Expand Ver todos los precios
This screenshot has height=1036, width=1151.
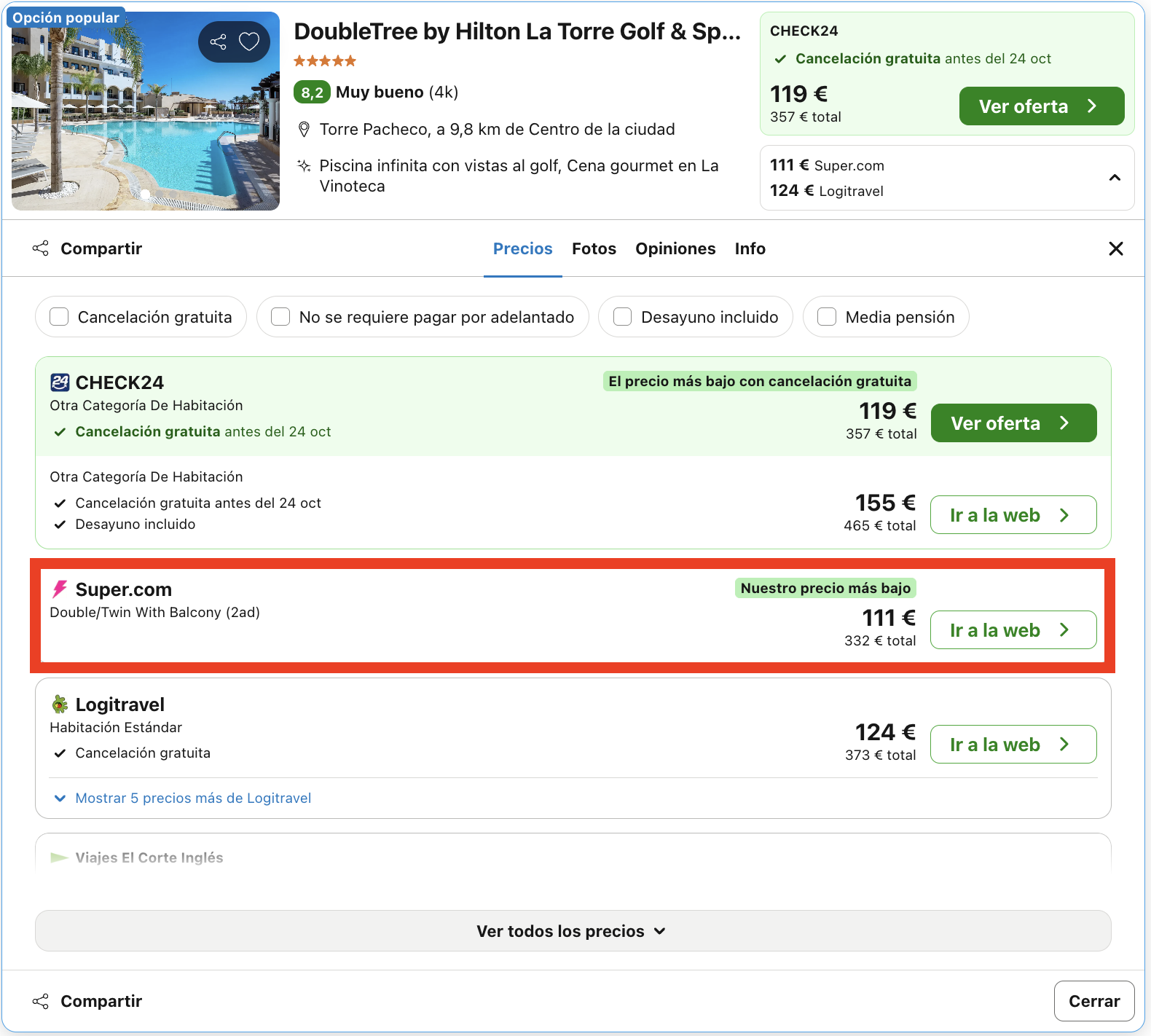click(573, 930)
